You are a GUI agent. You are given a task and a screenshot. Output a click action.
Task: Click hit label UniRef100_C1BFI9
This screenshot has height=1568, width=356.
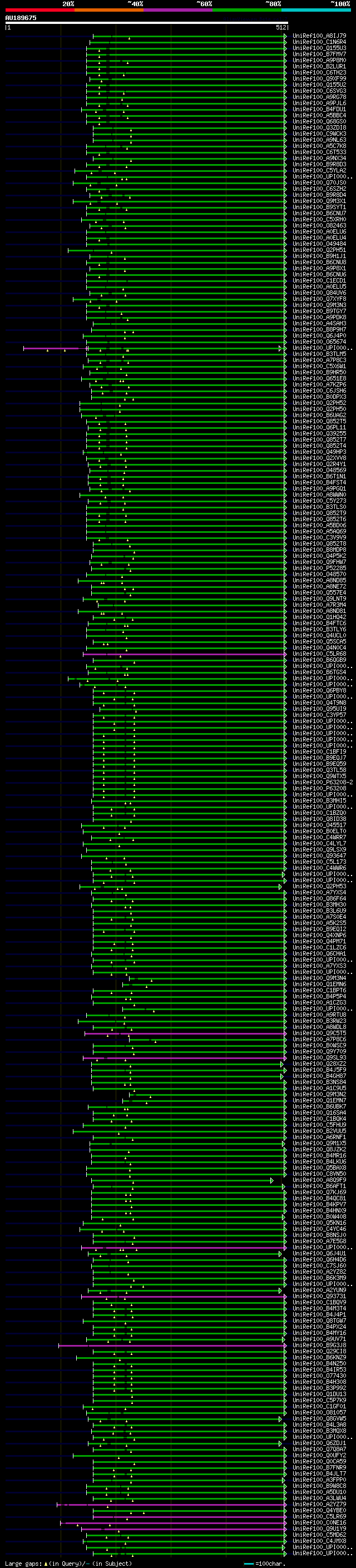319,752
